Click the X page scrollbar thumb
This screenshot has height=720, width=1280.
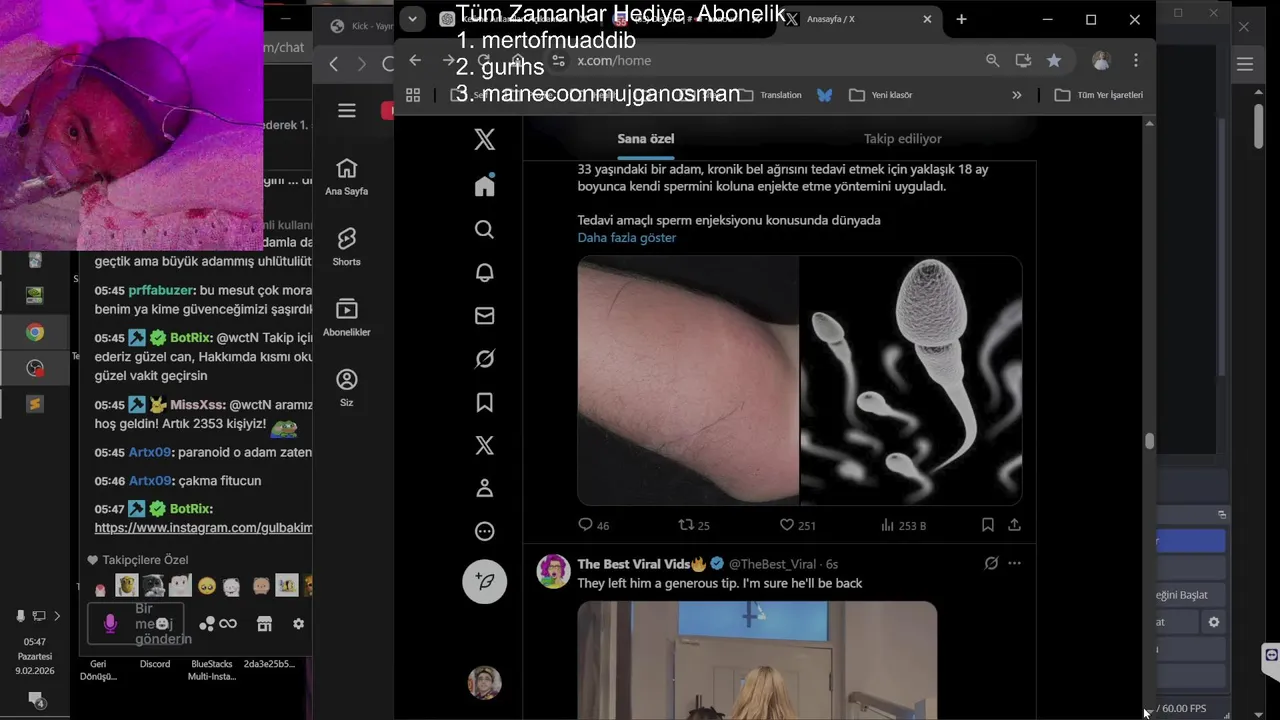(1150, 441)
